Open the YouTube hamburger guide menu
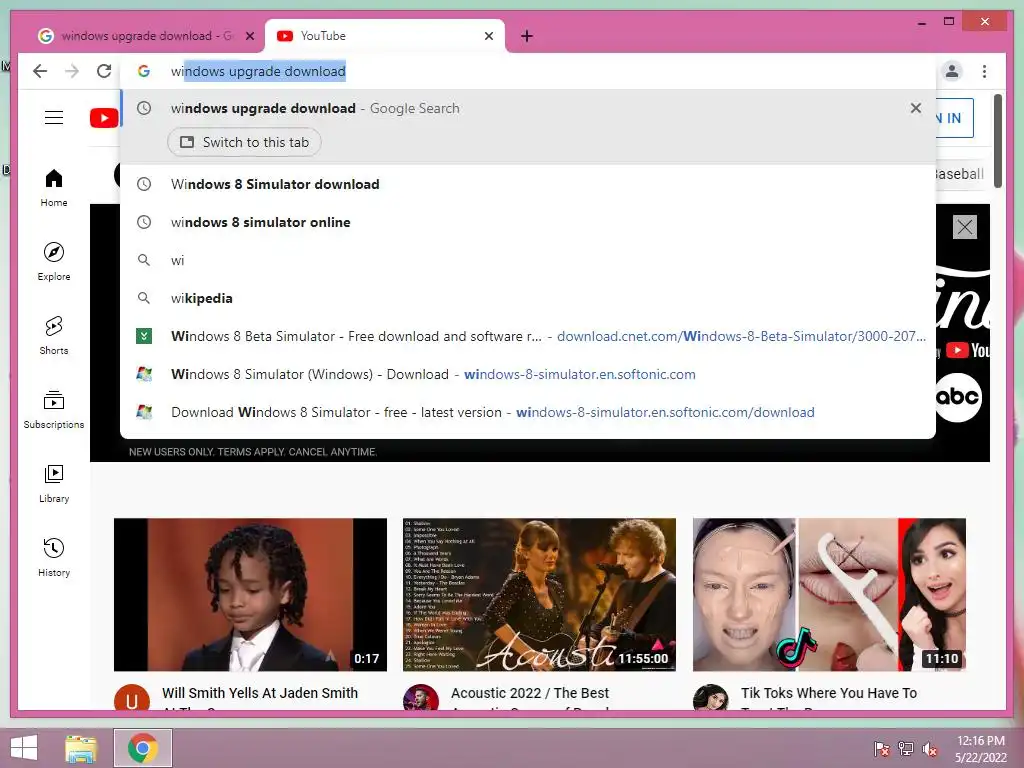 (54, 118)
